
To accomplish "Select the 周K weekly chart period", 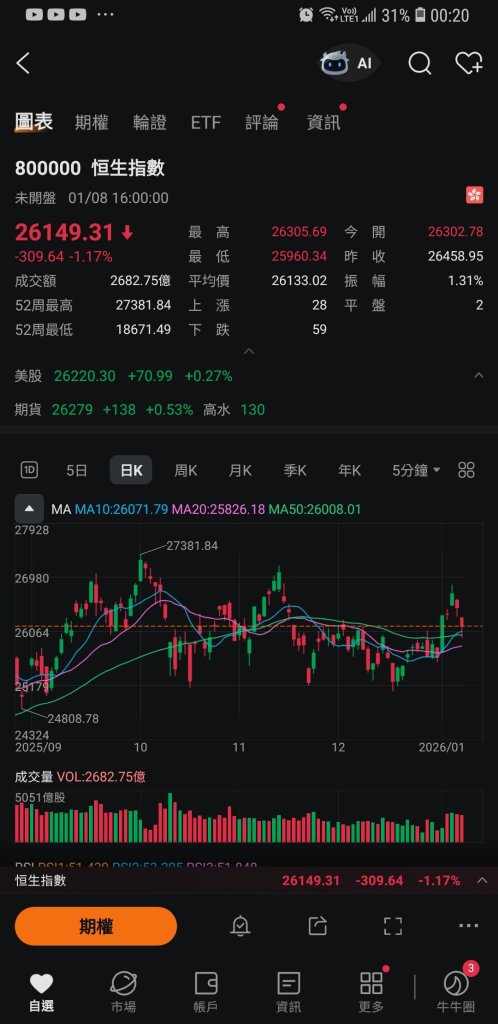I will (x=185, y=470).
